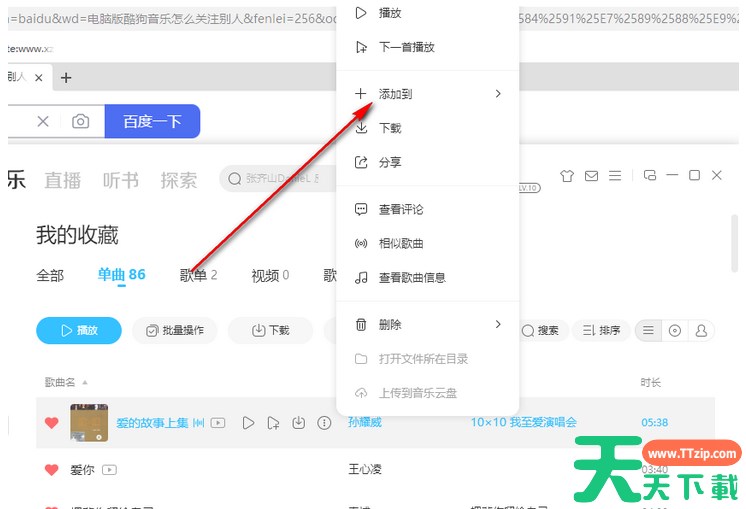
Task: Play 爱的故事上集 with row play icon
Action: point(248,423)
